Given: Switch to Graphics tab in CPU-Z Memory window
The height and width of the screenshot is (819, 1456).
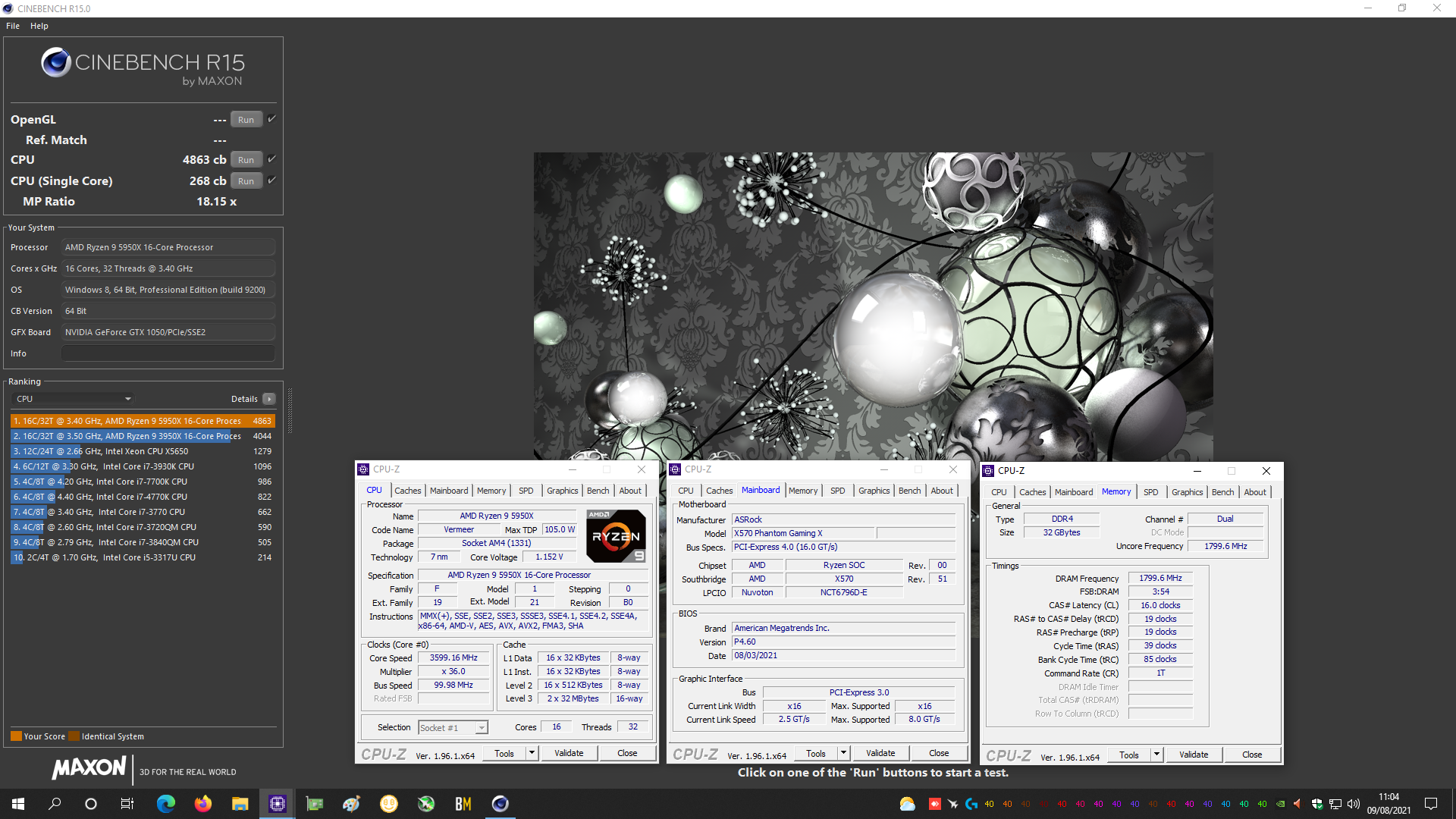Looking at the screenshot, I should pos(1187,492).
